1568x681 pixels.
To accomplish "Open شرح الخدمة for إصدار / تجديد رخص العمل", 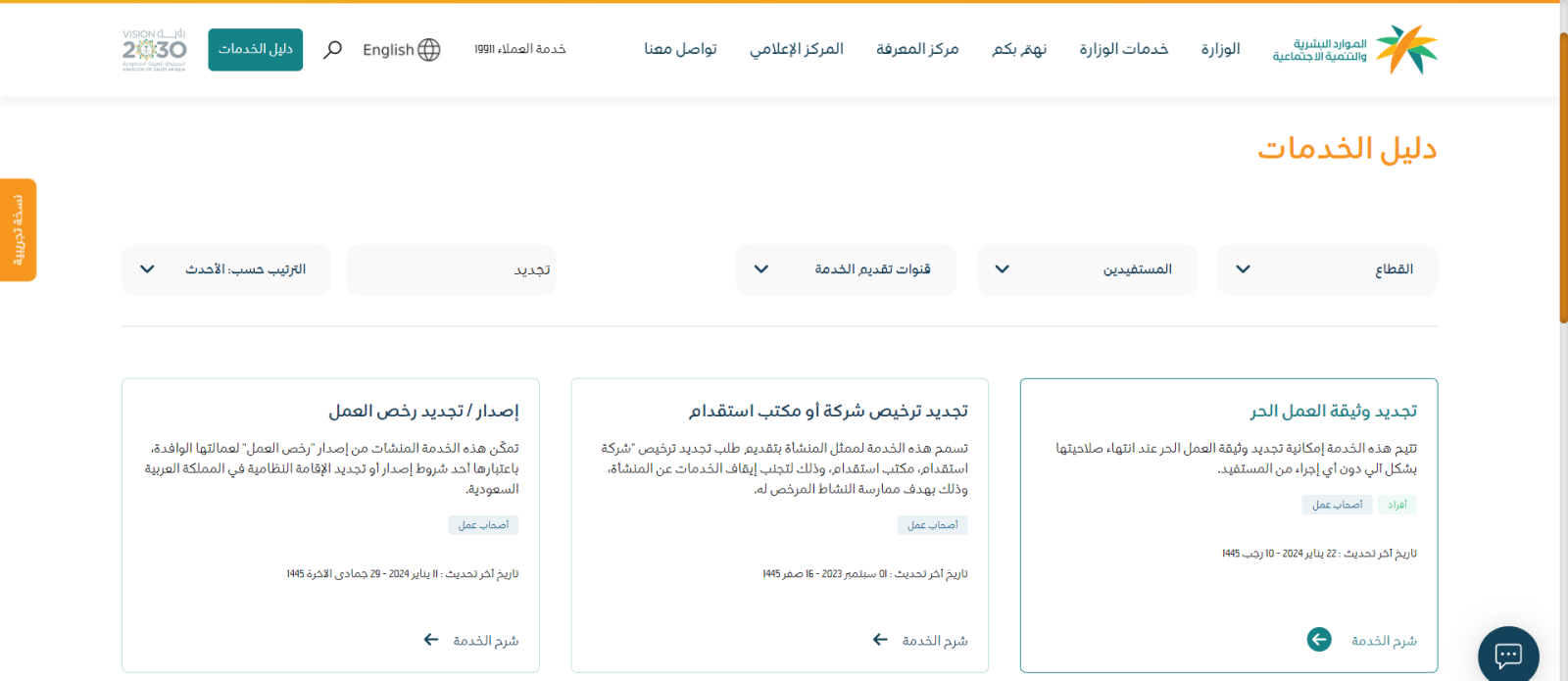I will [486, 641].
